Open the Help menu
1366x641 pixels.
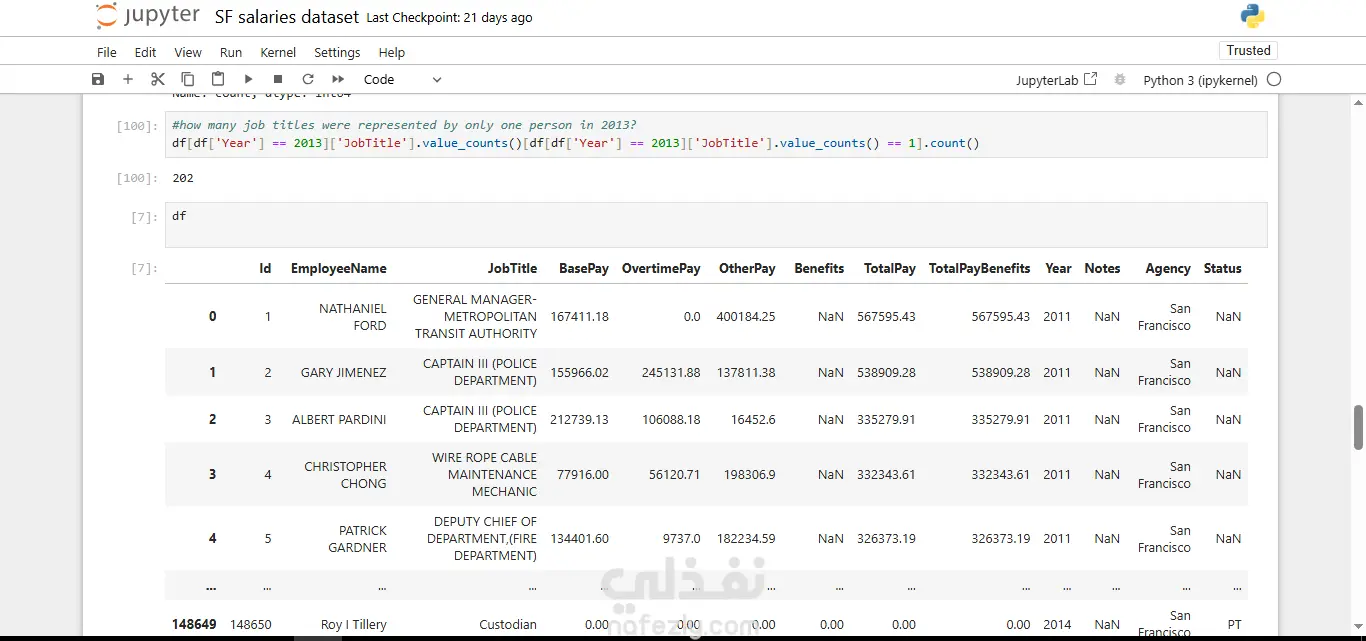point(392,52)
